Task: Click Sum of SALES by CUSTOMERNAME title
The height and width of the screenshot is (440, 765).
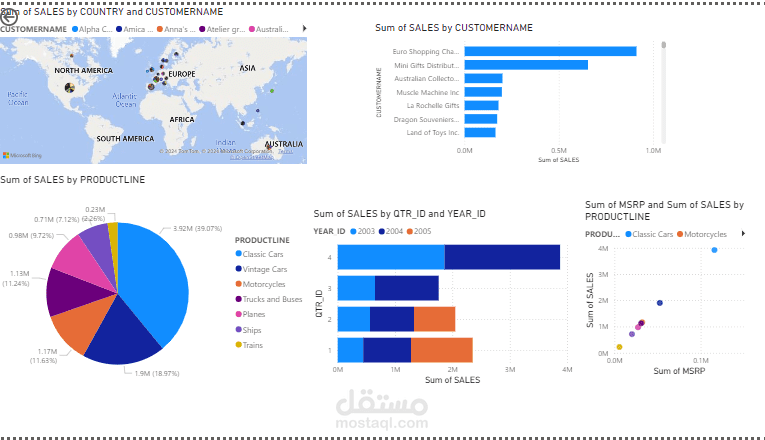Action: click(454, 28)
